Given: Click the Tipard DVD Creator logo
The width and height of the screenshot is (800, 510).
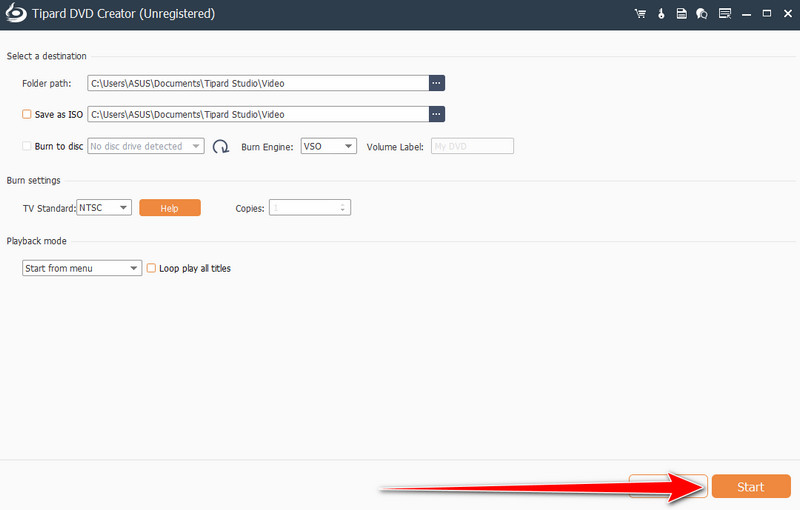Looking at the screenshot, I should click(x=16, y=13).
